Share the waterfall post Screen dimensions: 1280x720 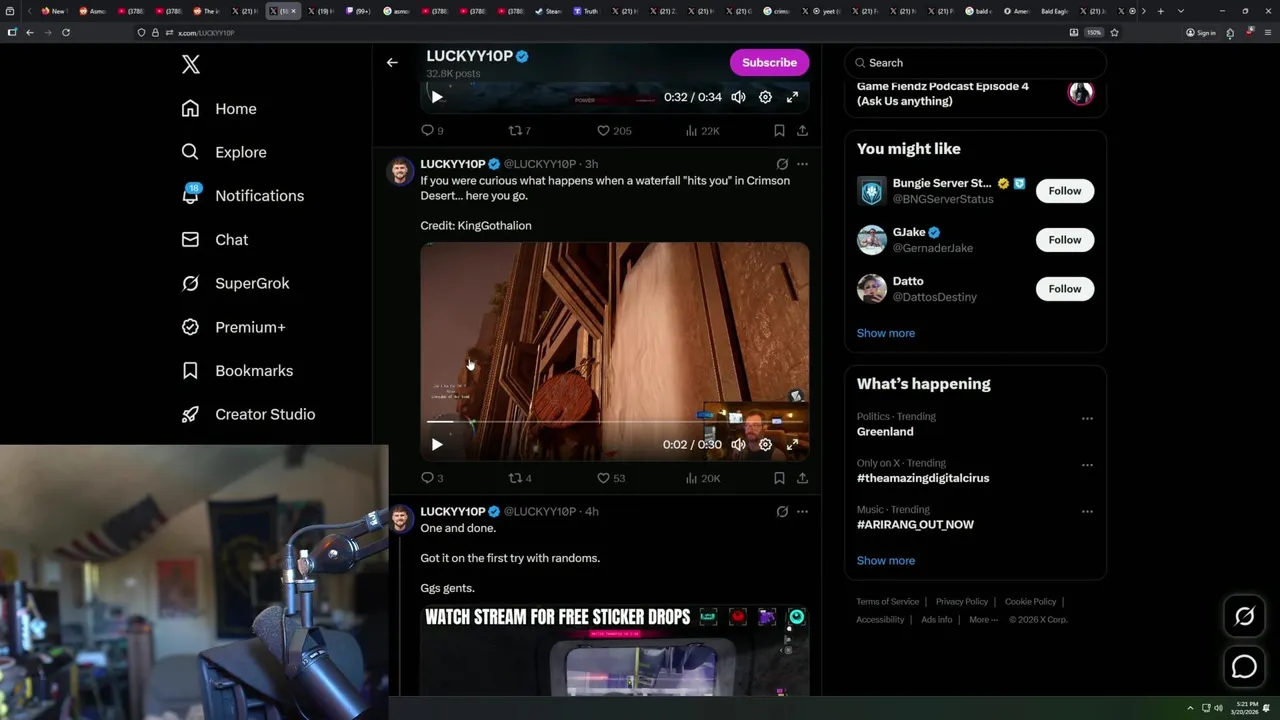tap(802, 479)
